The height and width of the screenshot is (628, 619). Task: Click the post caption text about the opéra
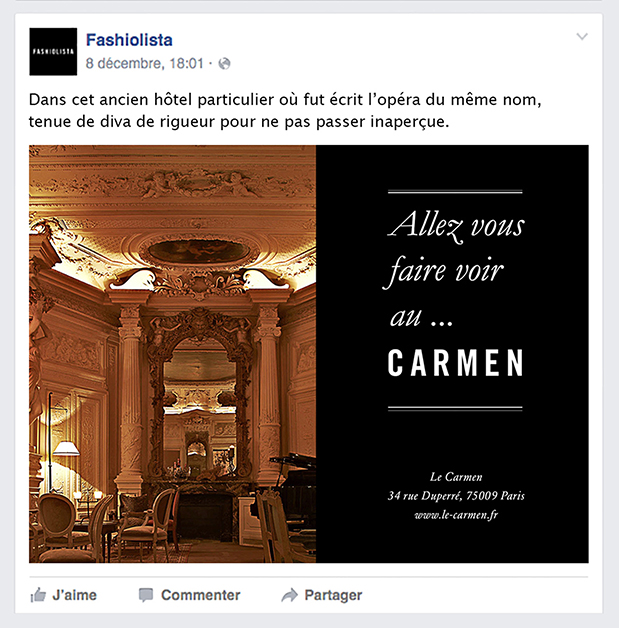(x=285, y=111)
